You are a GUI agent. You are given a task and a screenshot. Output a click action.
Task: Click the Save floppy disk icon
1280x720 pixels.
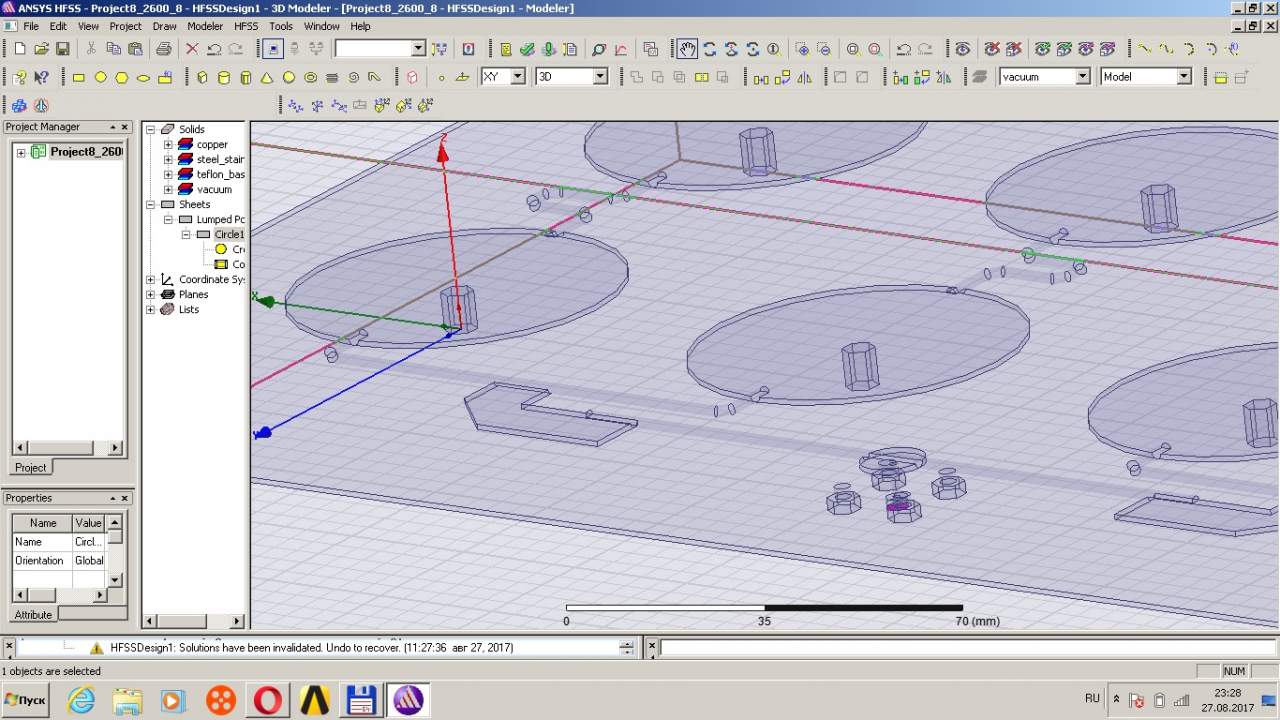62,49
